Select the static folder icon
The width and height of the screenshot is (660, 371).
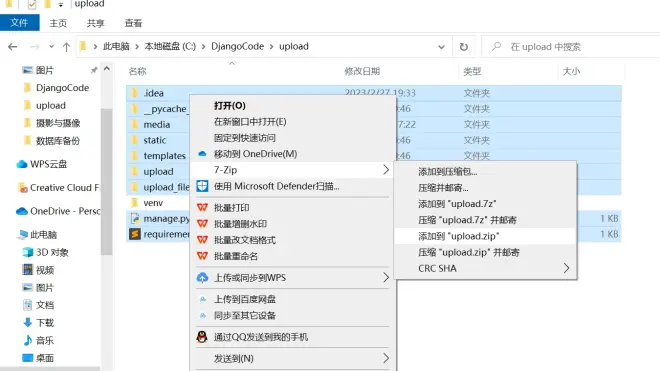(x=135, y=140)
